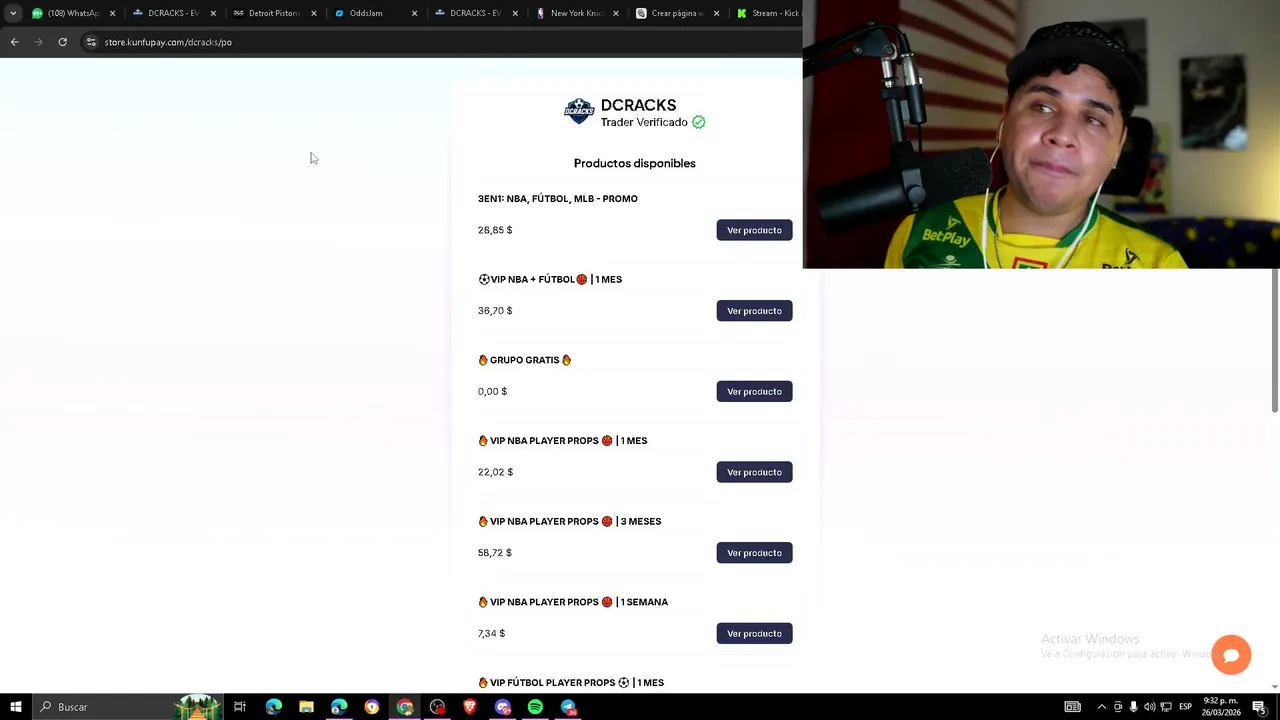Show hidden system tray icons
Viewport: 1280px width, 720px height.
click(1102, 707)
